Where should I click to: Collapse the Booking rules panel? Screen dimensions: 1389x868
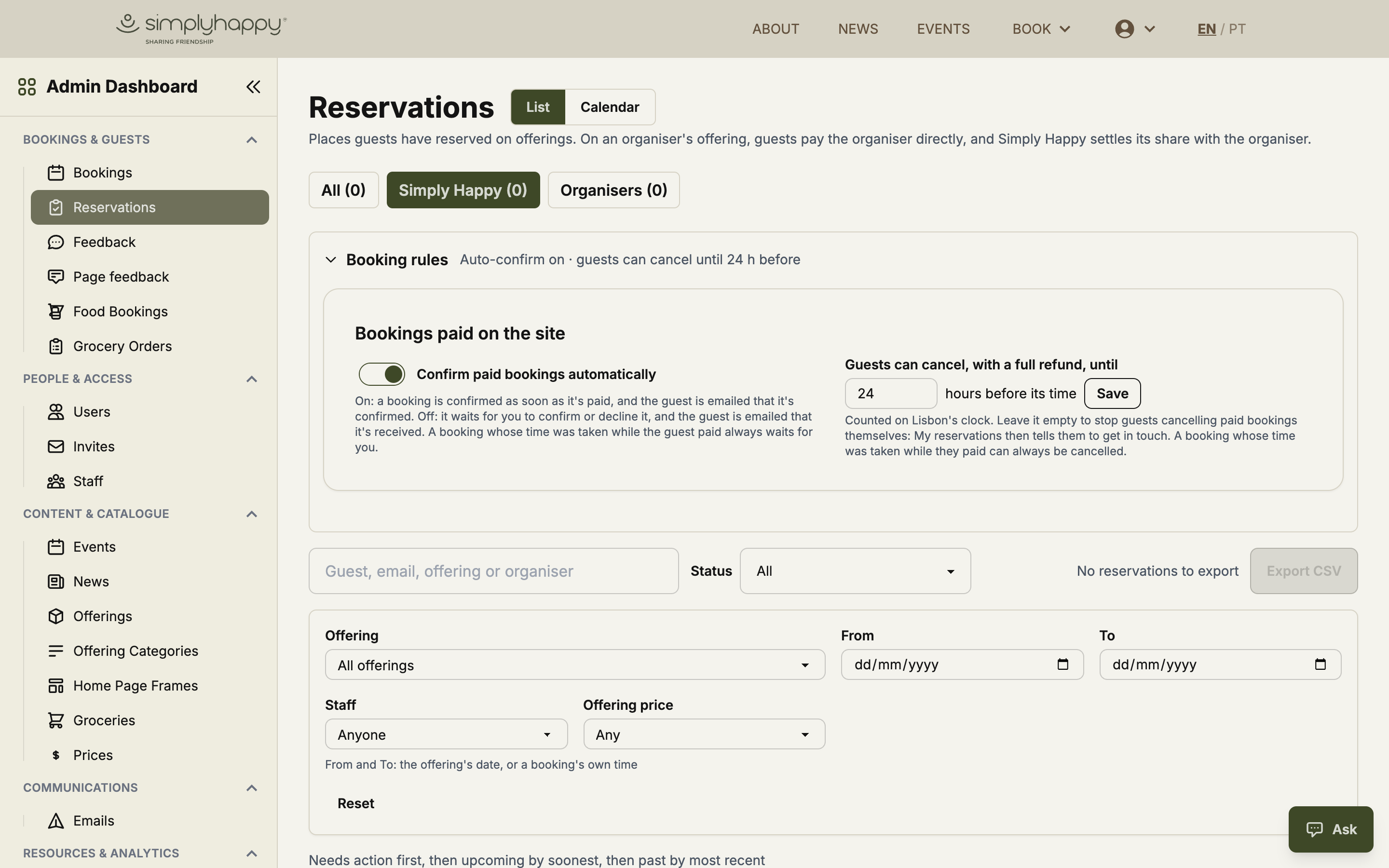pos(330,259)
